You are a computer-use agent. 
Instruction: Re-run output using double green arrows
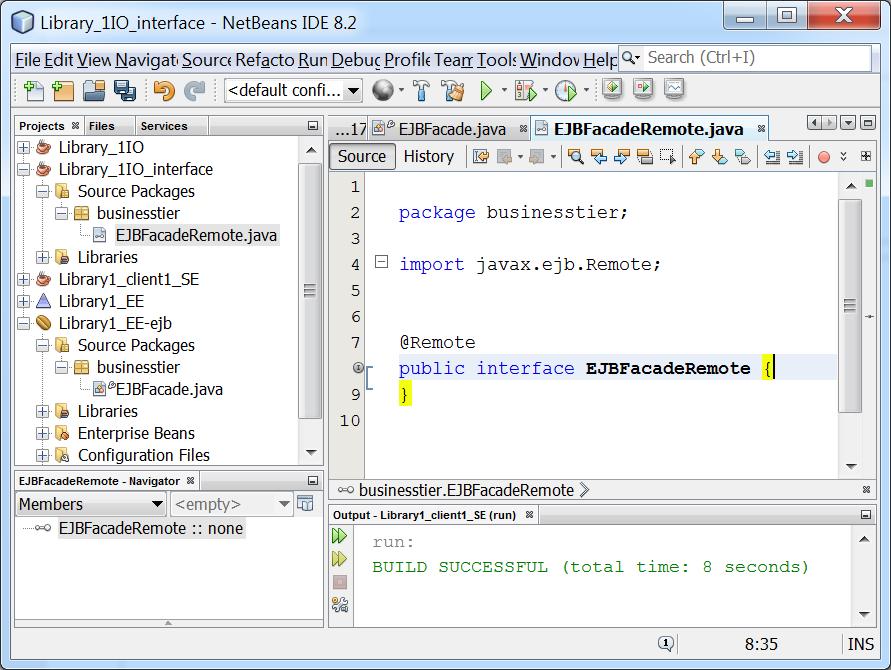click(x=339, y=535)
